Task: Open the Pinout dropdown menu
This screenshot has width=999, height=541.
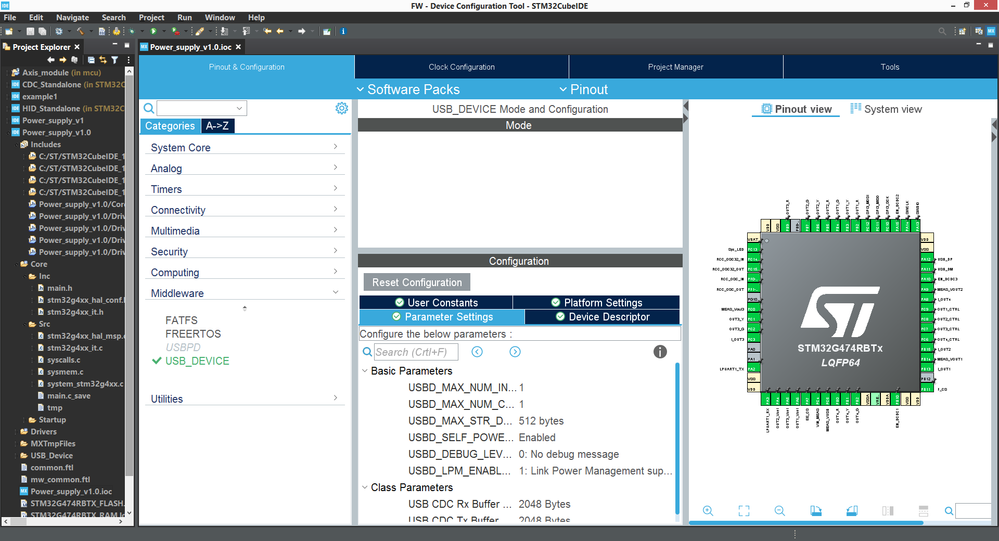Action: pyautogui.click(x=584, y=89)
